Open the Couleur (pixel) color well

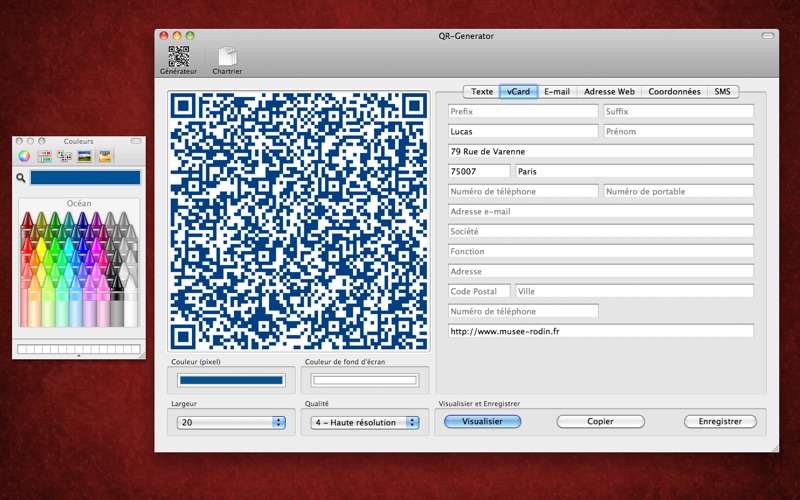pos(231,380)
